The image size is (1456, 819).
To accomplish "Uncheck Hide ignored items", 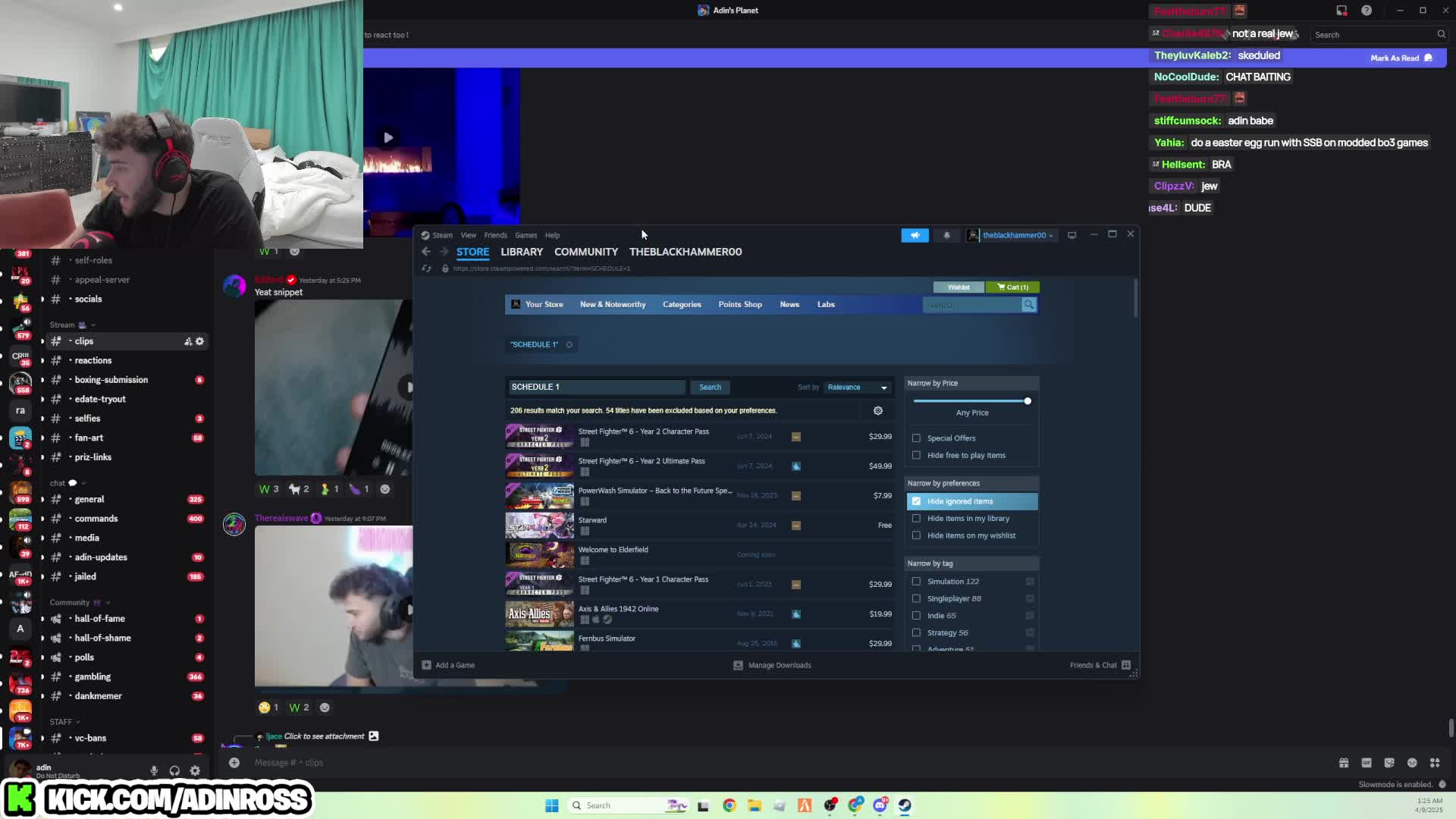I will (x=917, y=501).
